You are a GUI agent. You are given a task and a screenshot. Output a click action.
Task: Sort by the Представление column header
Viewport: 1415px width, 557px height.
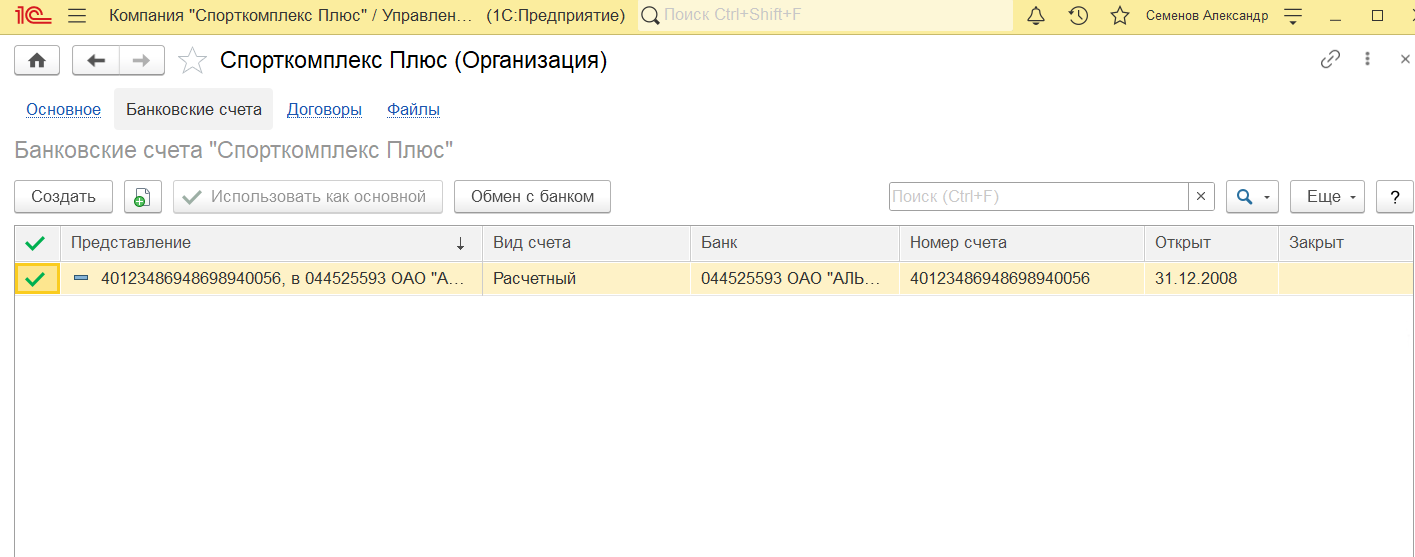click(x=272, y=243)
